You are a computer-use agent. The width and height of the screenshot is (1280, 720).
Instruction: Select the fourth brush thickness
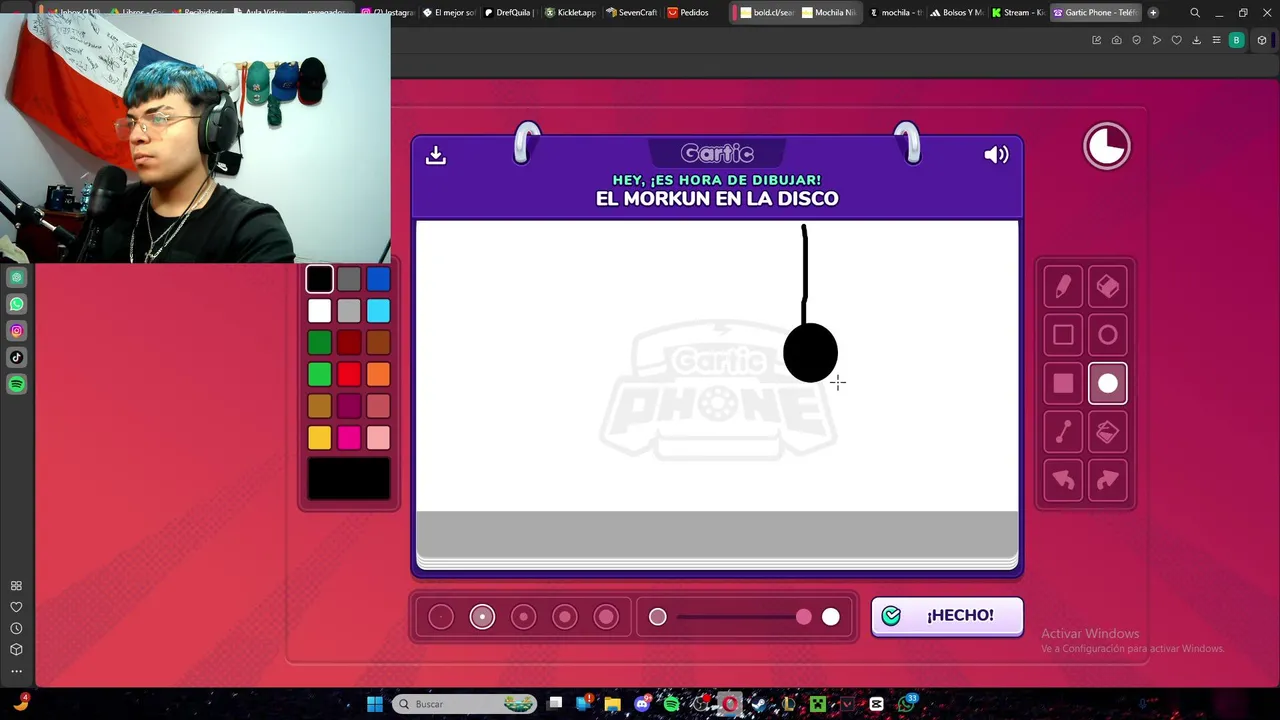565,617
